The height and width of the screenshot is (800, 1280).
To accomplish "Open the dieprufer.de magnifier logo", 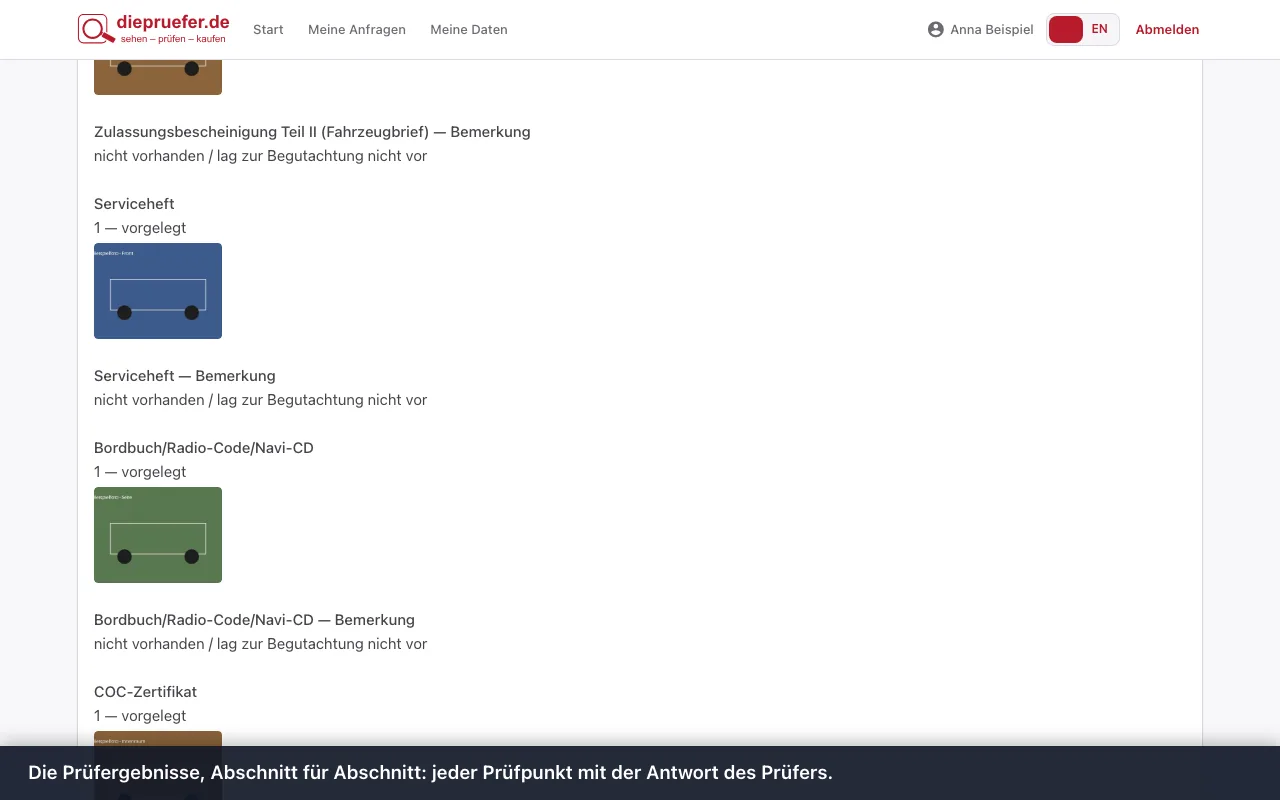I will [153, 29].
